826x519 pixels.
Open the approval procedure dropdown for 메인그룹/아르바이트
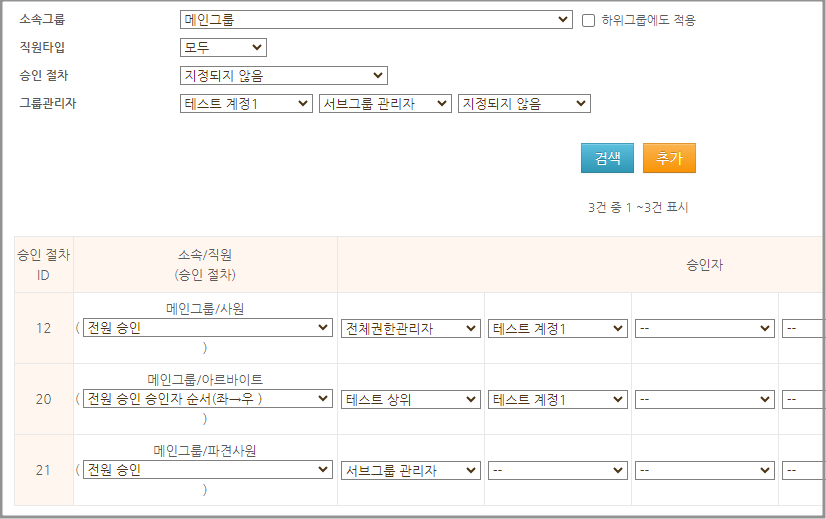[x=207, y=399]
